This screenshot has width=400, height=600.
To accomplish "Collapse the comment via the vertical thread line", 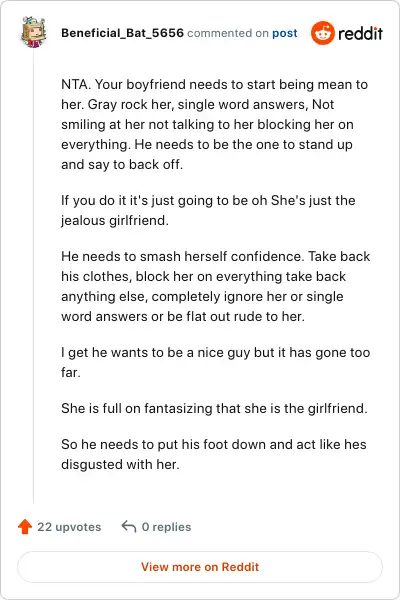I will pos(33,276).
